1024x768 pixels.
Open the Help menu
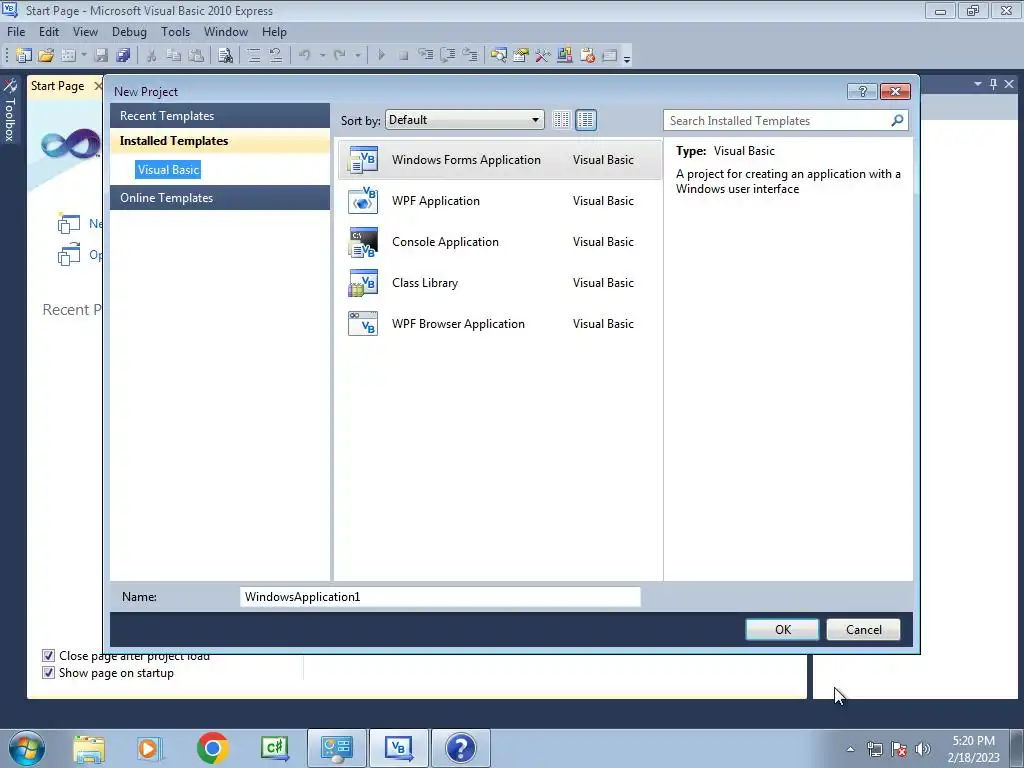point(274,31)
